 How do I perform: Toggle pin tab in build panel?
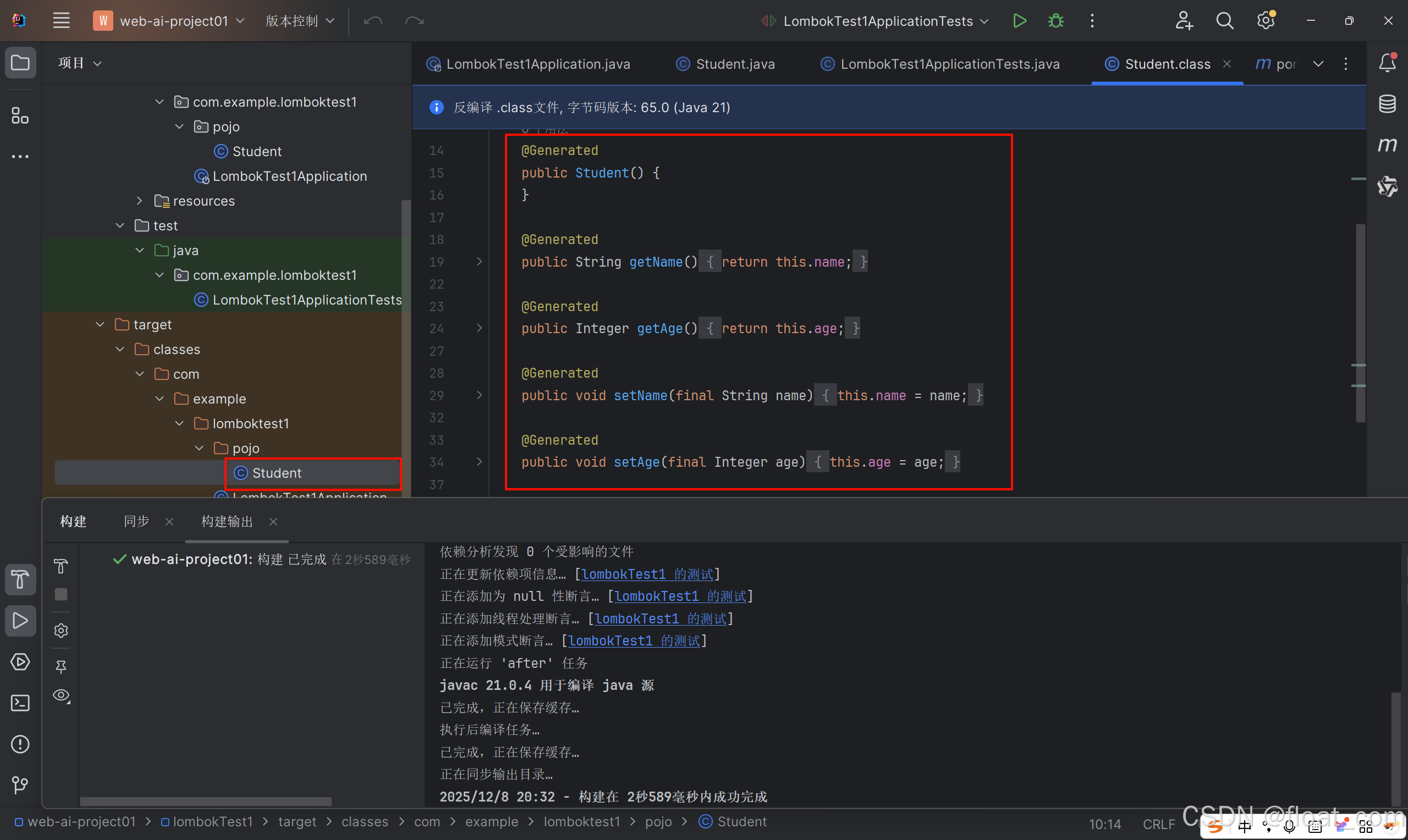pyautogui.click(x=61, y=666)
